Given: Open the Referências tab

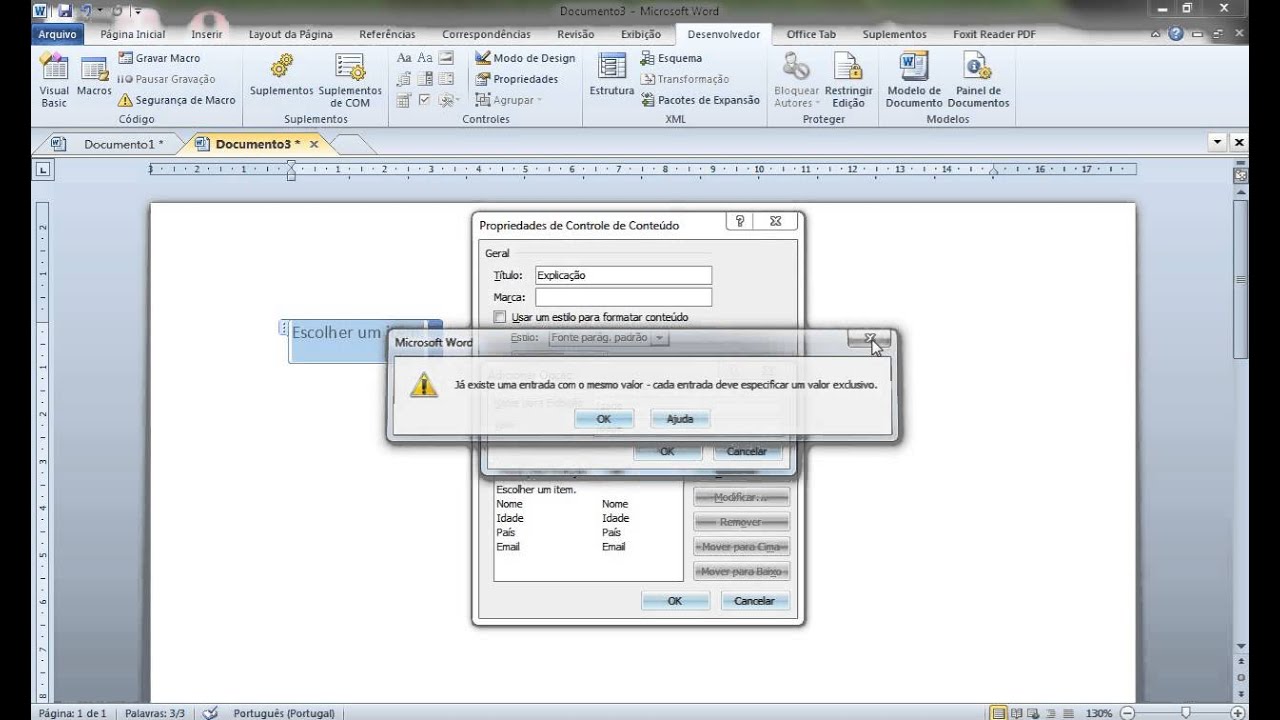Looking at the screenshot, I should click(x=387, y=34).
